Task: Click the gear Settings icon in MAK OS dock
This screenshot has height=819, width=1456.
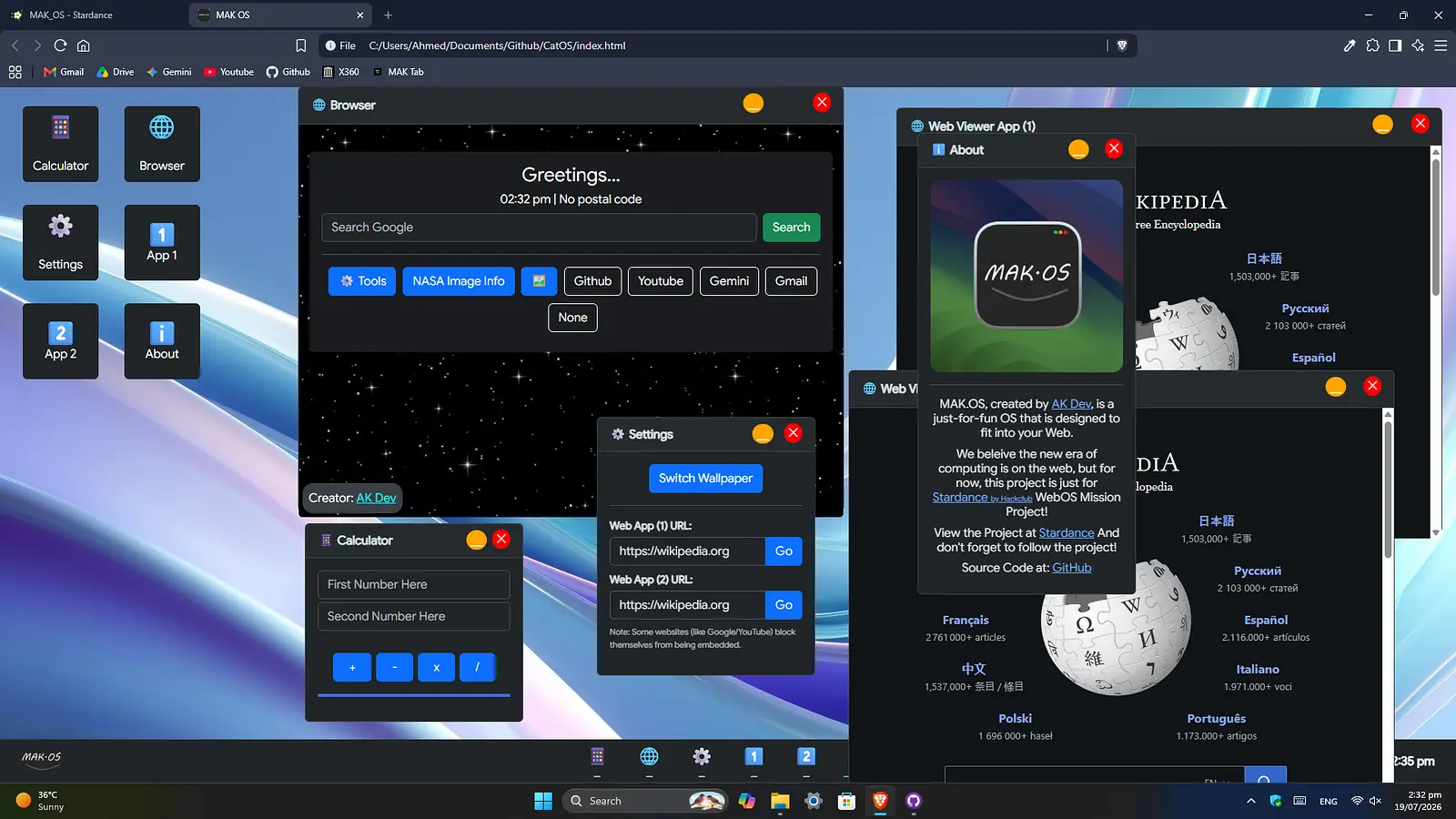Action: click(x=702, y=756)
